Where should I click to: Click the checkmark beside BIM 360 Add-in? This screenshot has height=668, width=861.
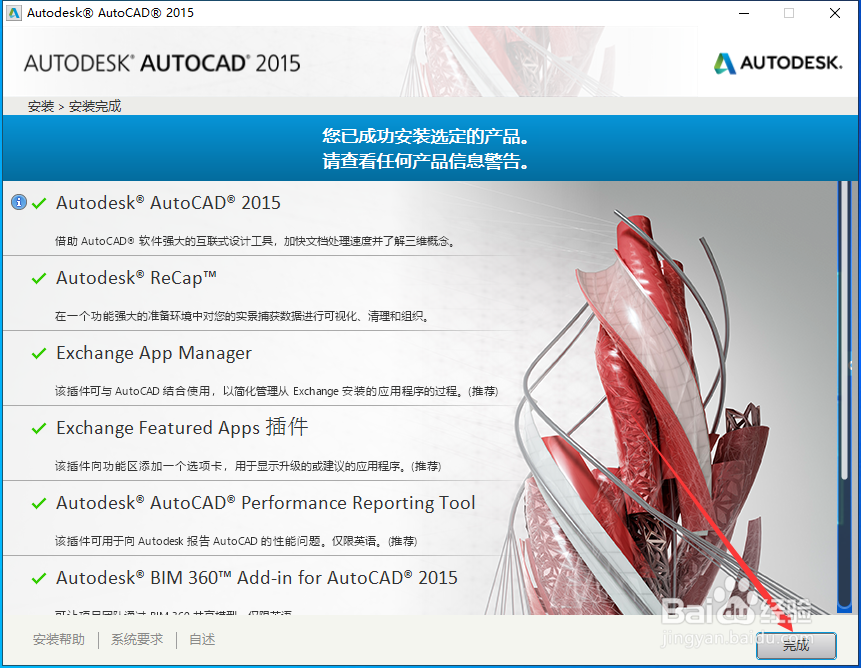[x=38, y=578]
